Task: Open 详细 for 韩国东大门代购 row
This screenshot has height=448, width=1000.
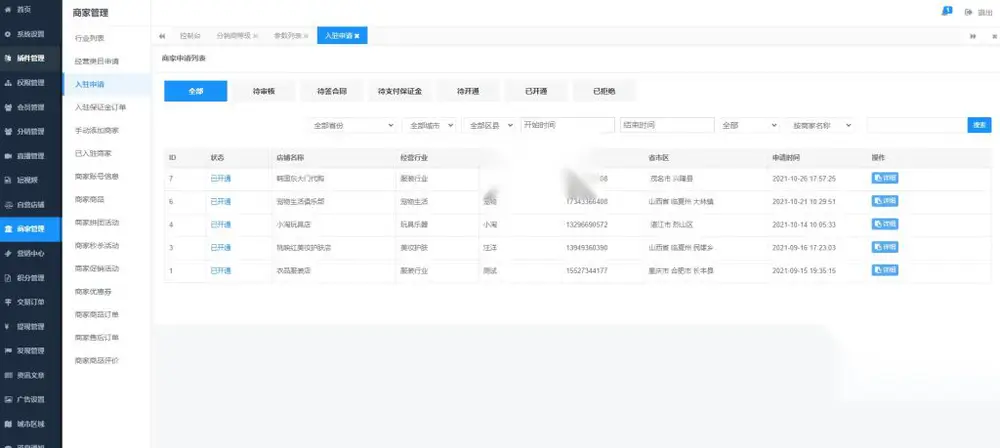Action: point(885,178)
